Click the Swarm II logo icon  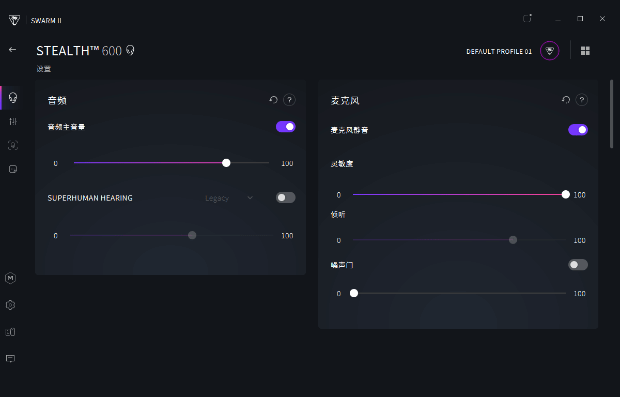click(14, 20)
